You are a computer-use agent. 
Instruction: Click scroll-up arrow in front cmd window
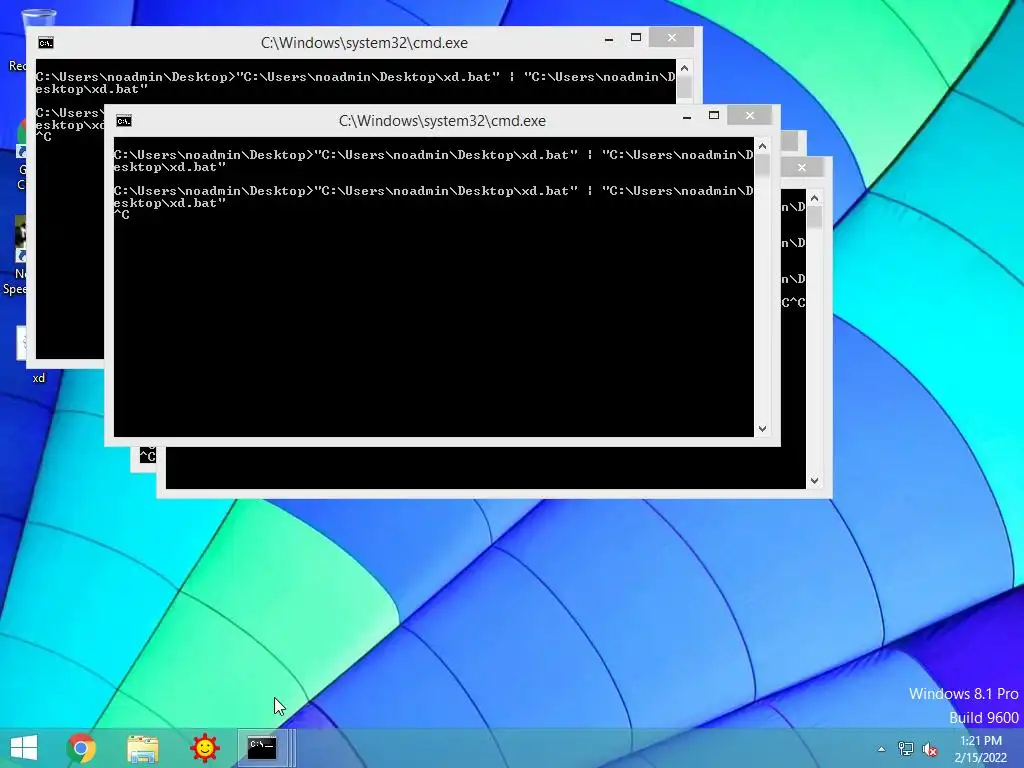pyautogui.click(x=762, y=146)
